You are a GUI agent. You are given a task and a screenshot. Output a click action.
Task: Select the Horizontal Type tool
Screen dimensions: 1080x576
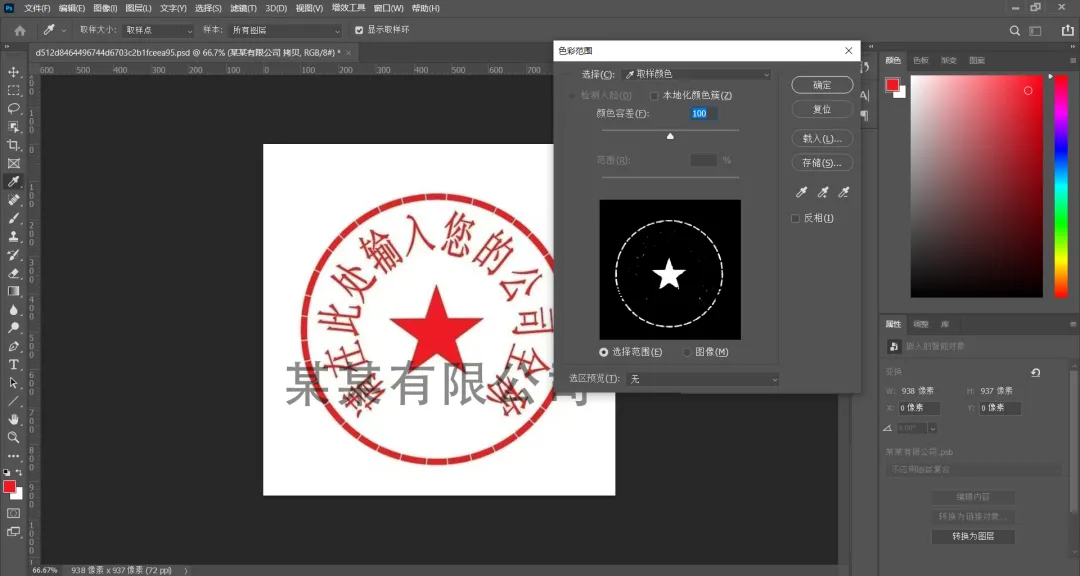[x=13, y=364]
